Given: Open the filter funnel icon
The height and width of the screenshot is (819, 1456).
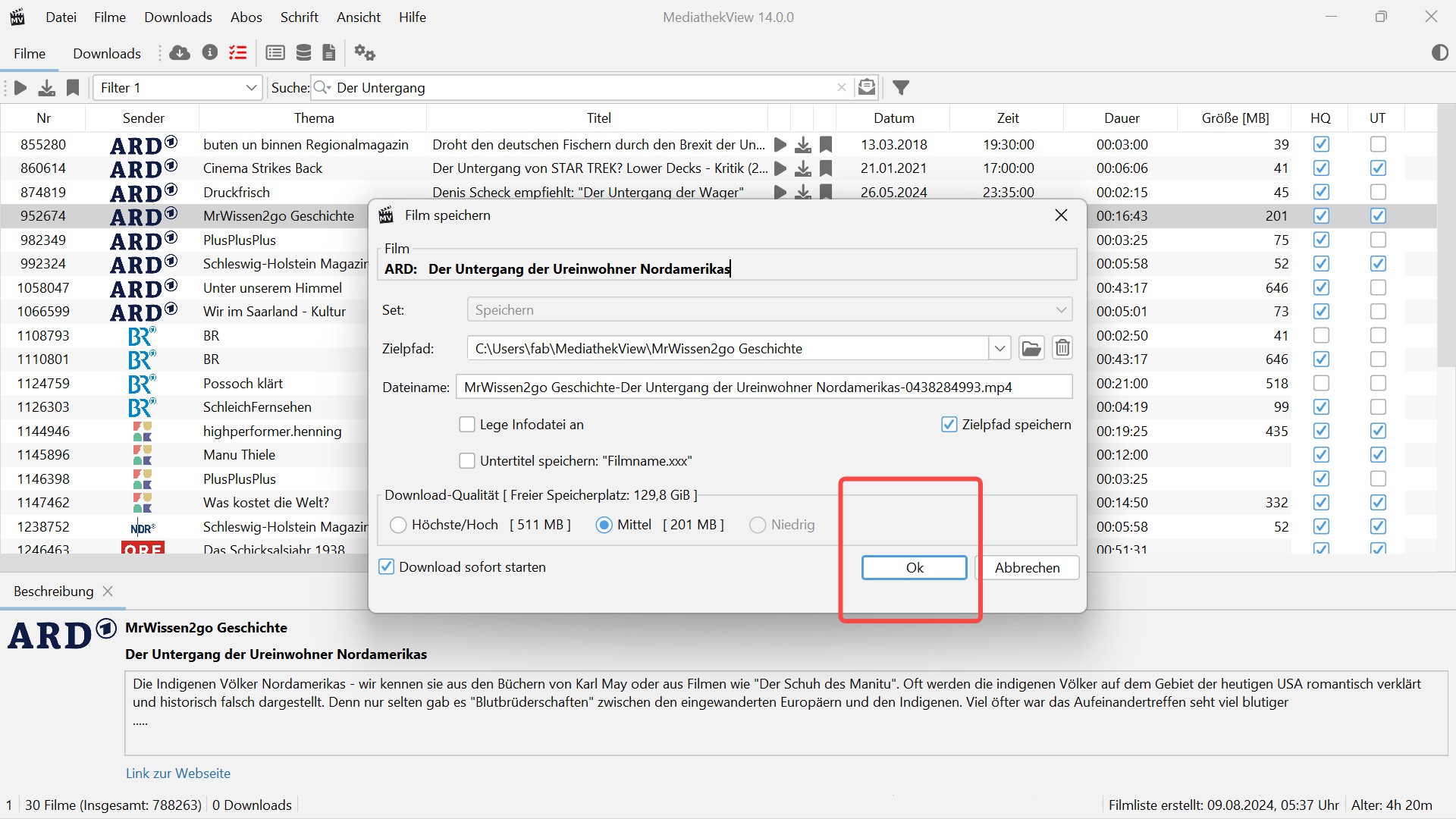Looking at the screenshot, I should (901, 88).
